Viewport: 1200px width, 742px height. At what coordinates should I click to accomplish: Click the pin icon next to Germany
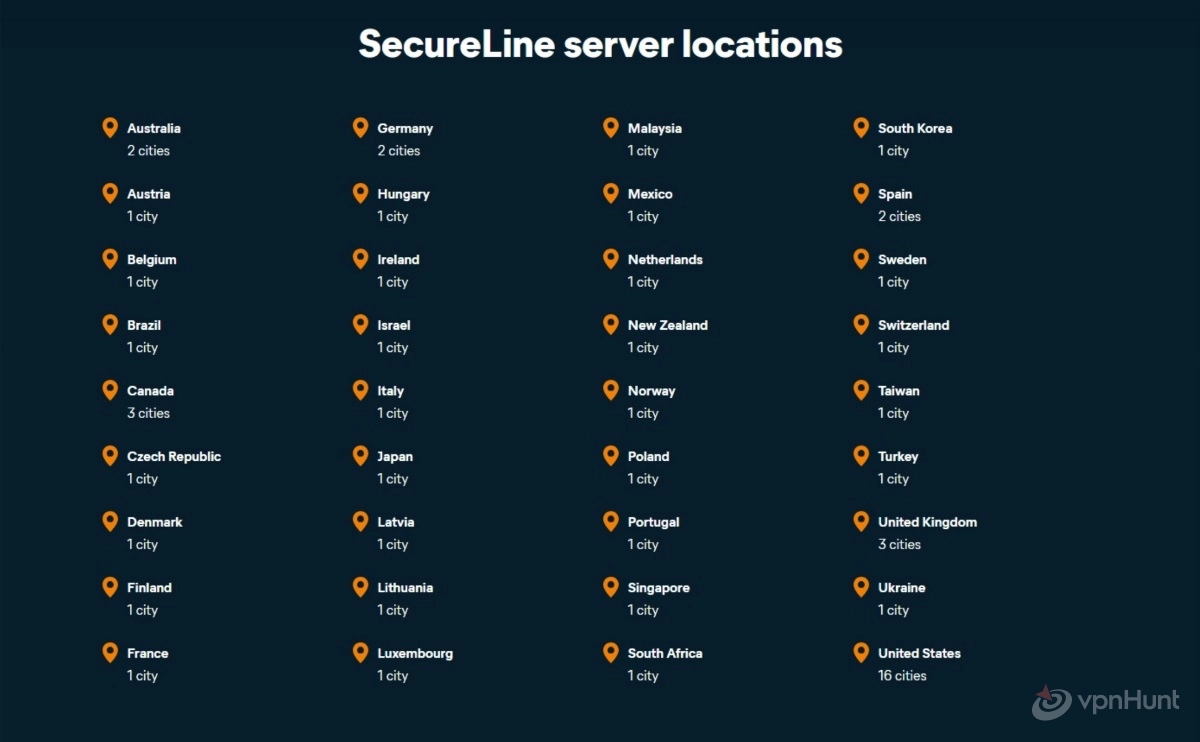[x=360, y=128]
